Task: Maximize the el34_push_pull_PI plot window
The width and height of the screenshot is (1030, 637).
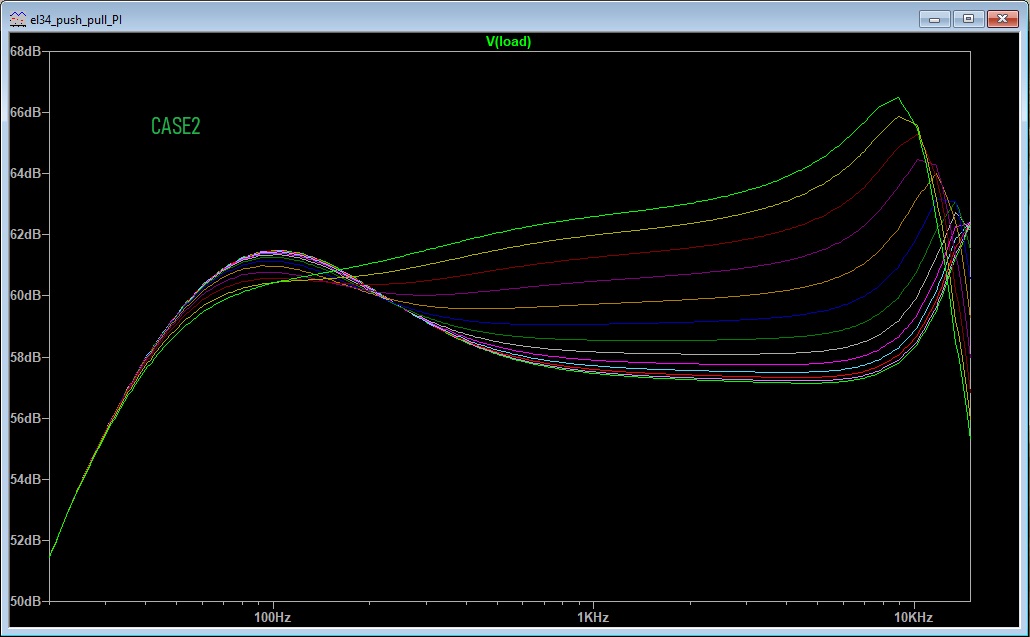Action: click(968, 19)
